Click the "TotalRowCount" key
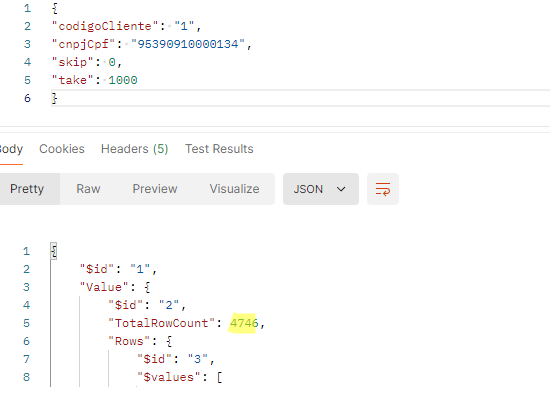 click(x=161, y=323)
